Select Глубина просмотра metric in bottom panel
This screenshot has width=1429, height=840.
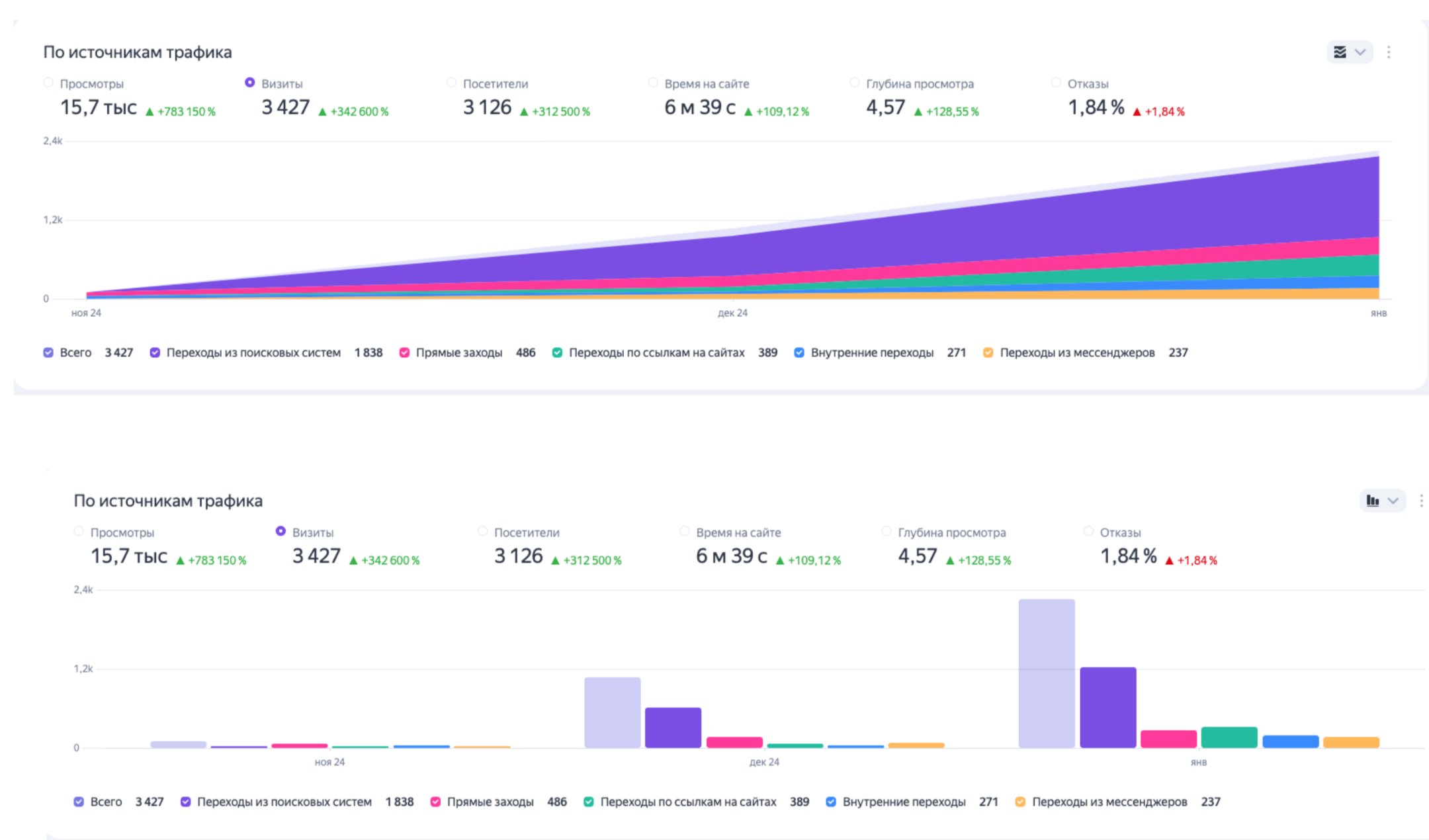(886, 531)
